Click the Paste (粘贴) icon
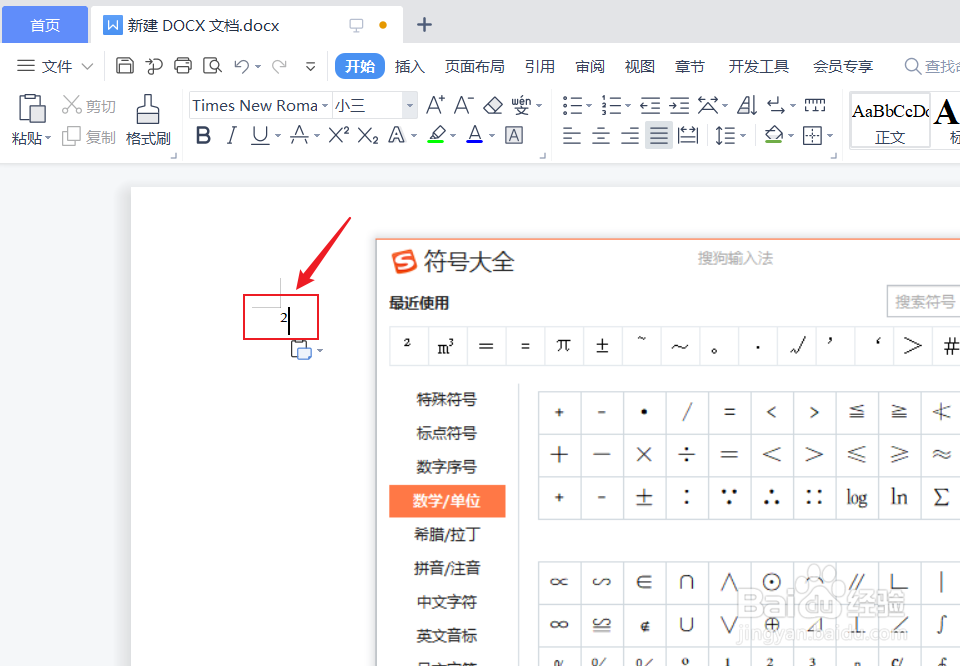The width and height of the screenshot is (960, 666). (30, 108)
